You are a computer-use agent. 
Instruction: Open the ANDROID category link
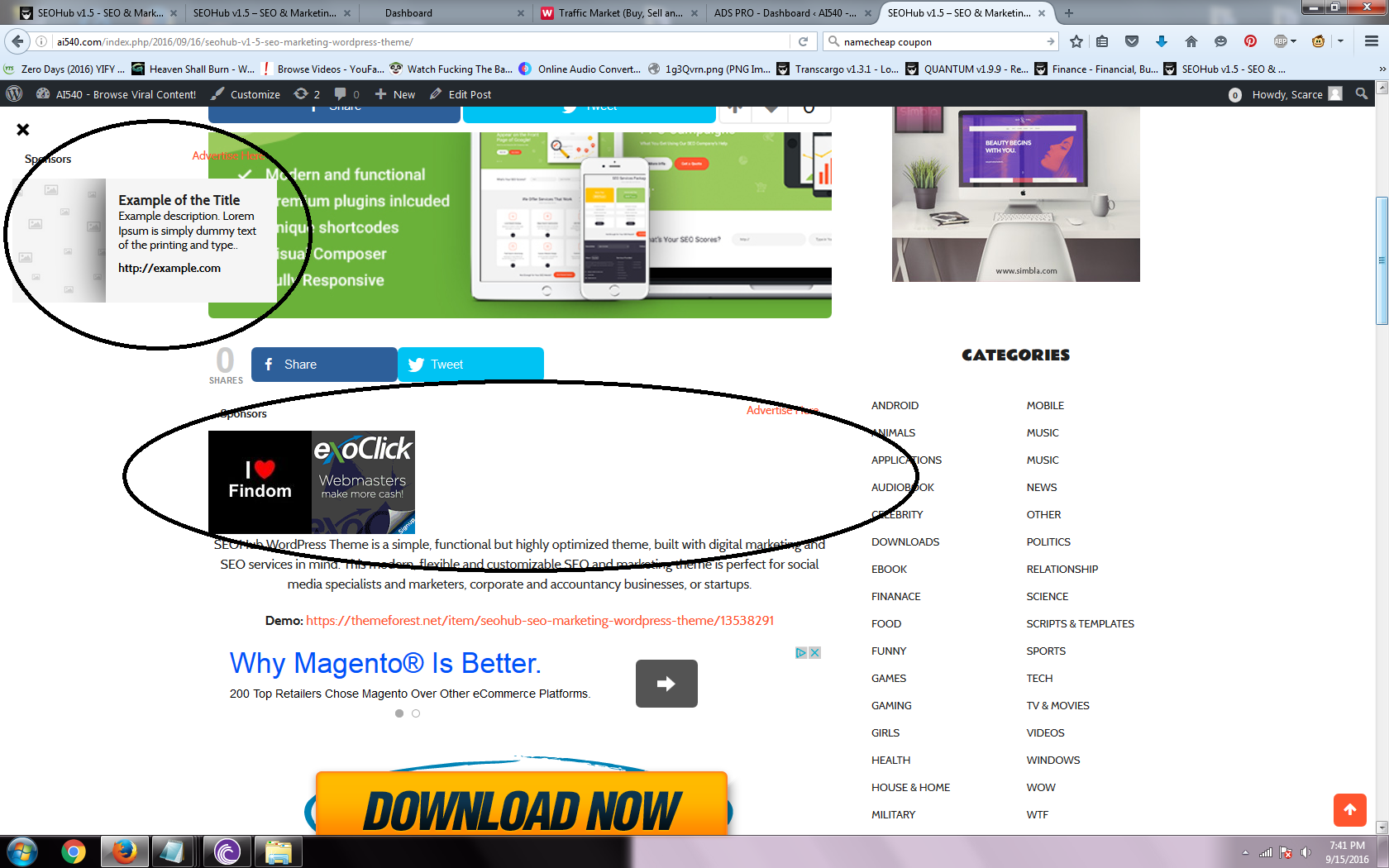coord(895,406)
